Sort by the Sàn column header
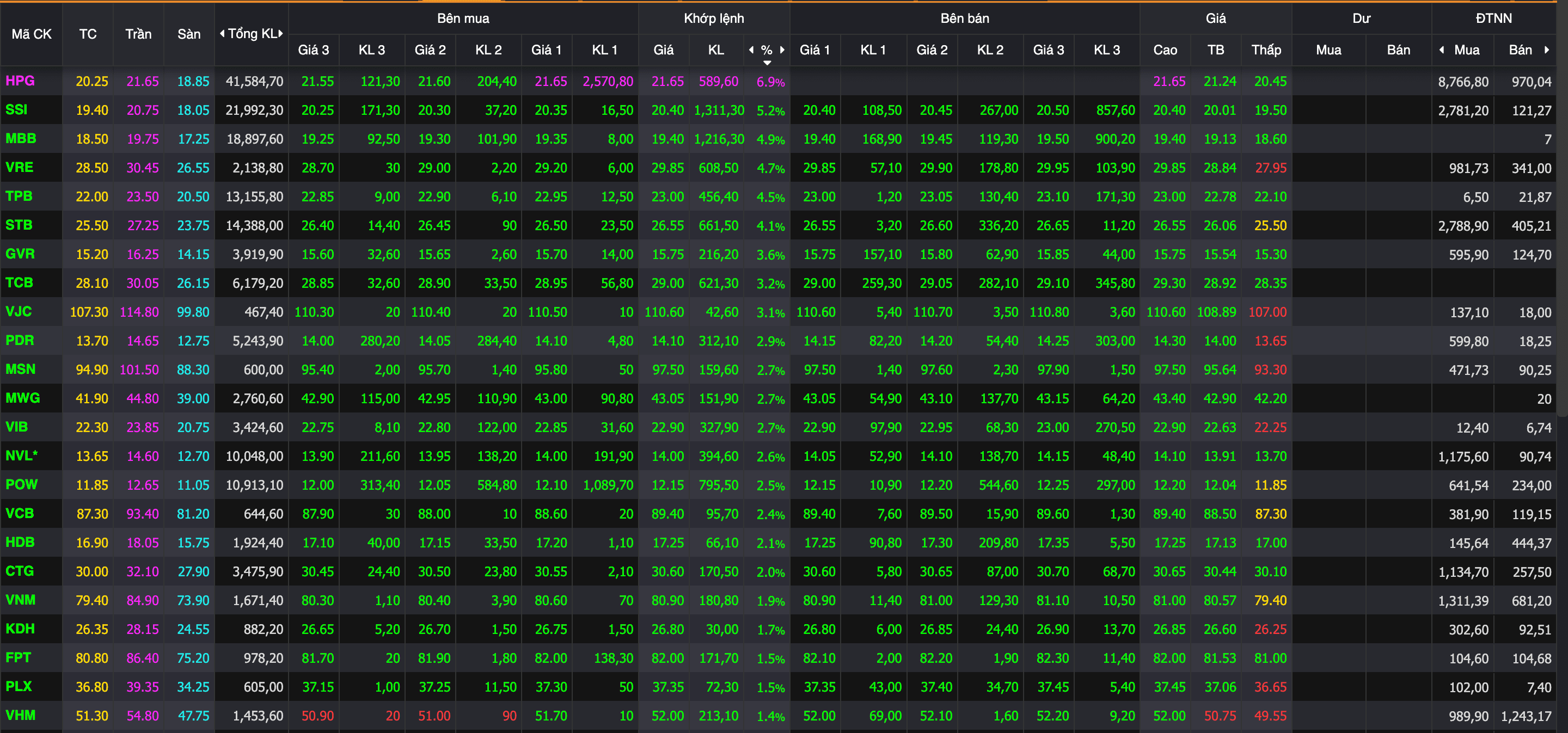 189,34
